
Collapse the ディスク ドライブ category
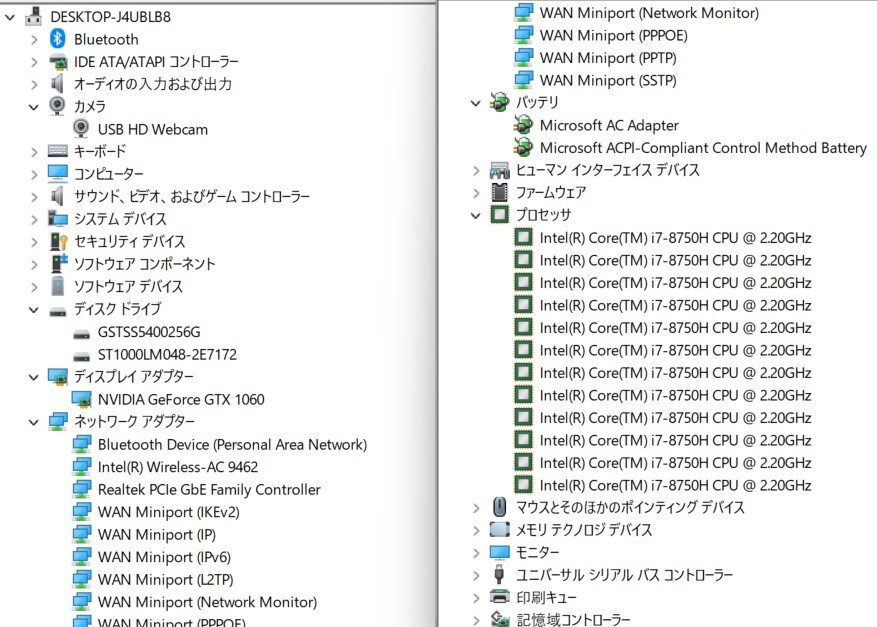tap(34, 309)
